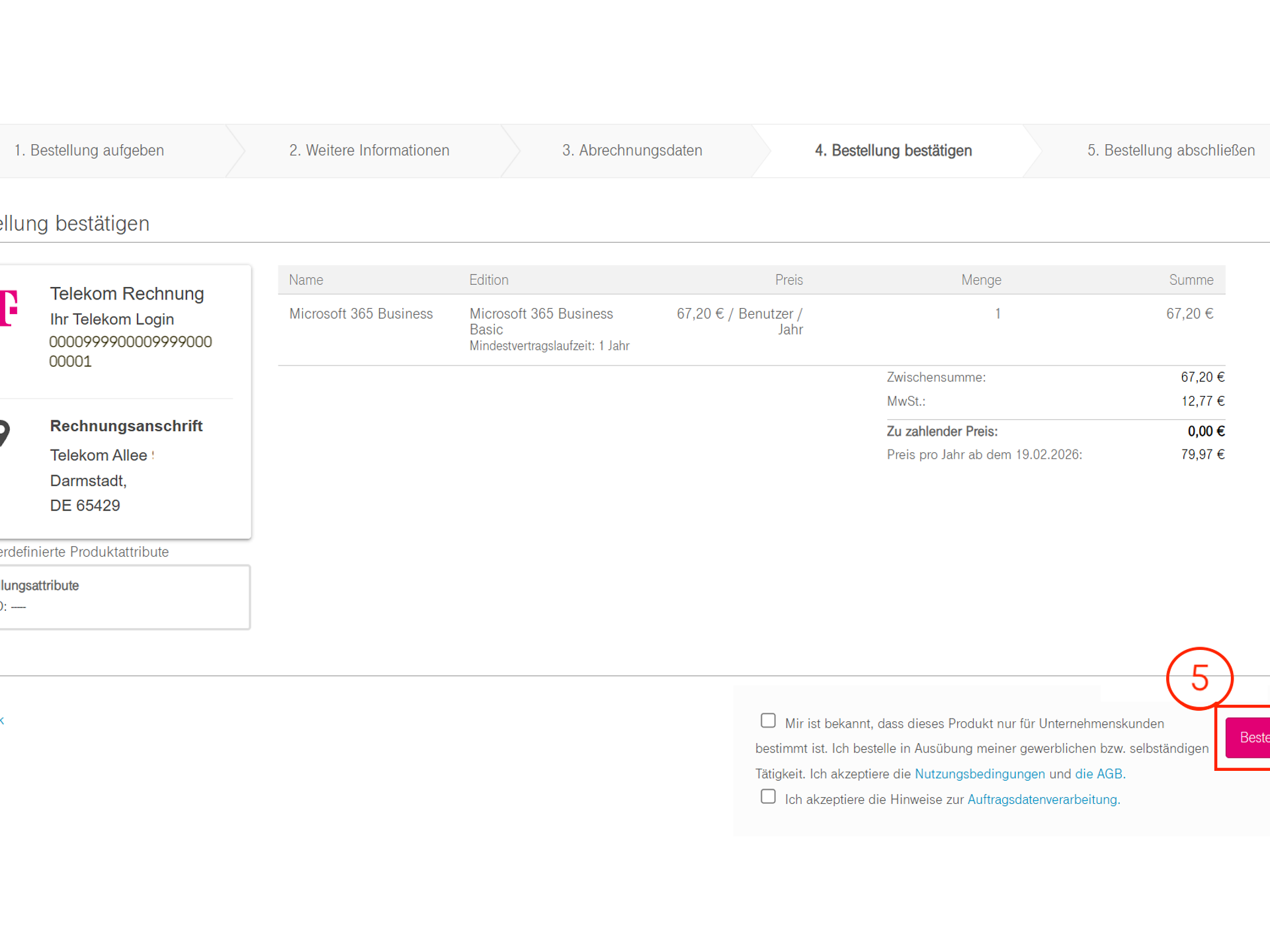Go to step 5 Bestellung abschließen

(x=1170, y=151)
